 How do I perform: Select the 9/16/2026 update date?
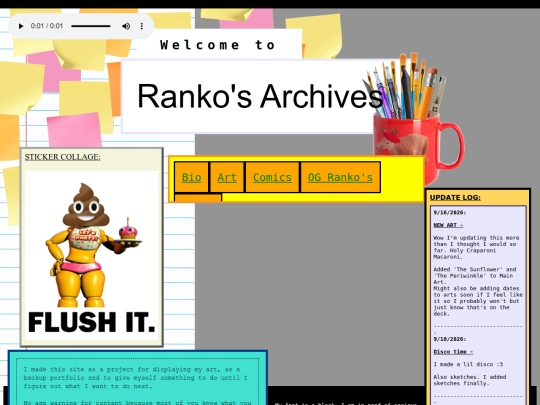tap(449, 212)
